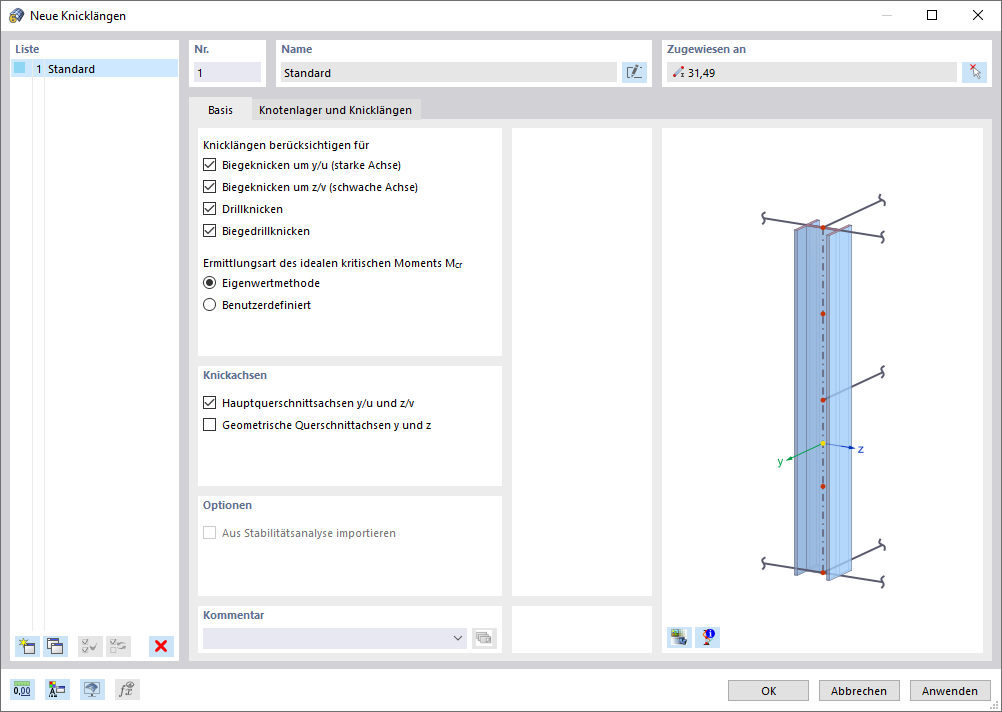
Task: Click the OK button
Action: (768, 691)
